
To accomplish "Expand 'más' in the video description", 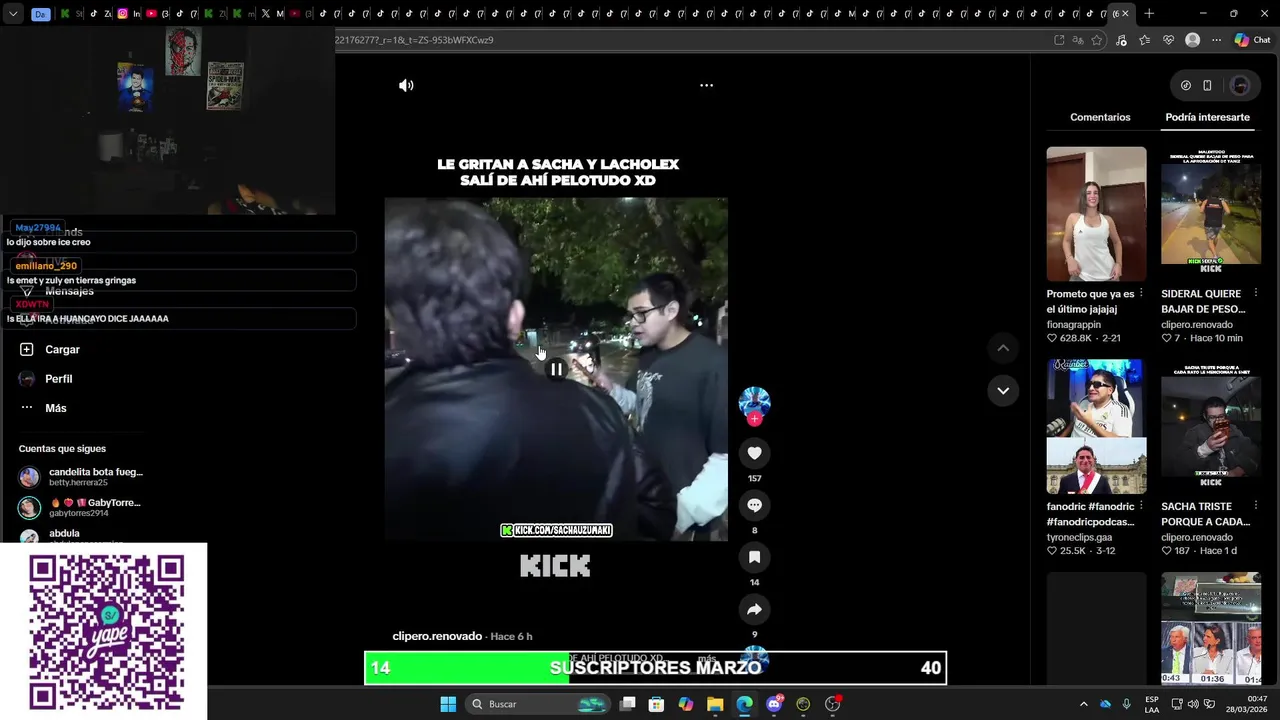I will coord(706,658).
